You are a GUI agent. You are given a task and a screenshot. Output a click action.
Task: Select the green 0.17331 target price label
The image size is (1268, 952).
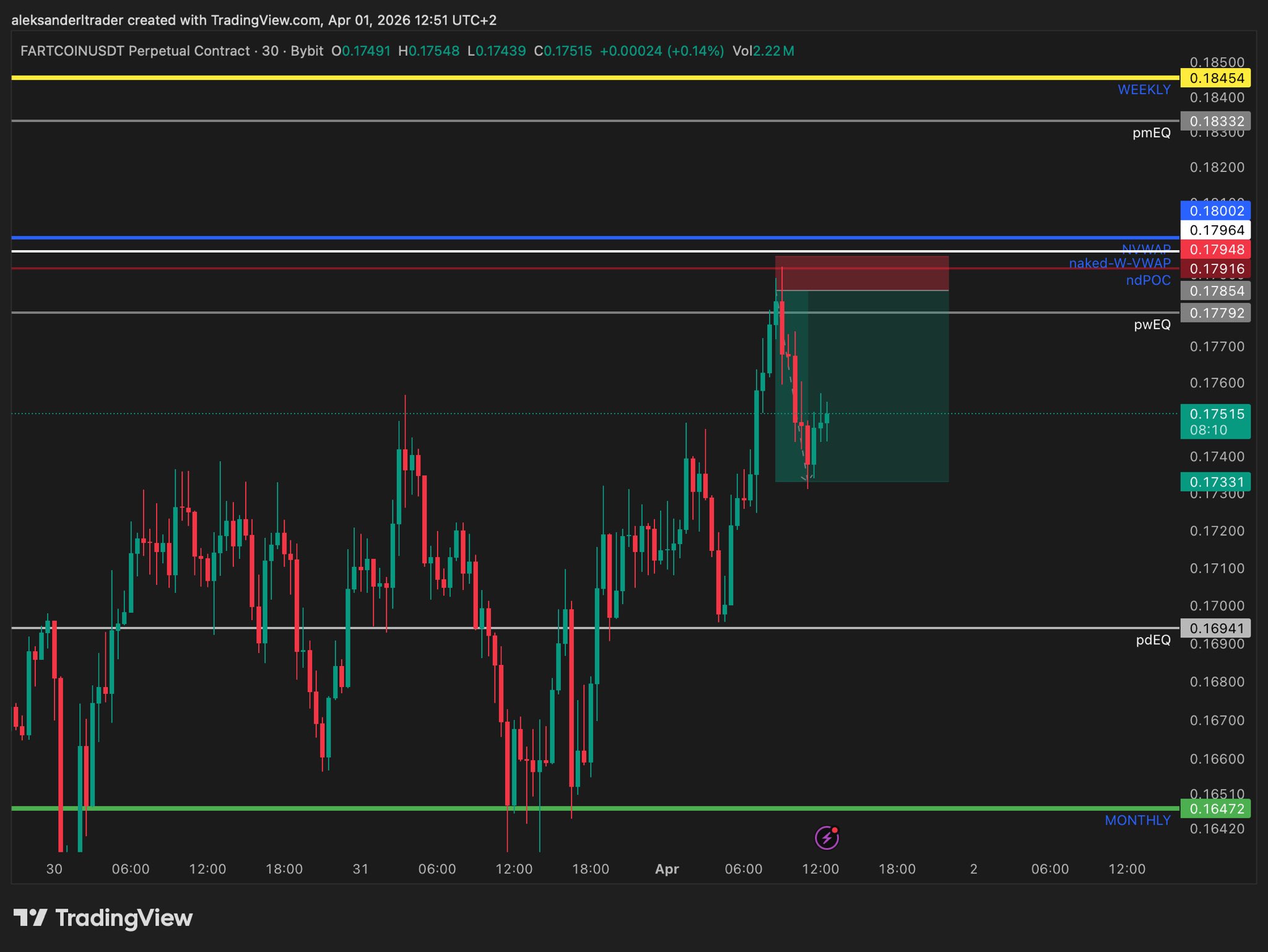(1216, 482)
